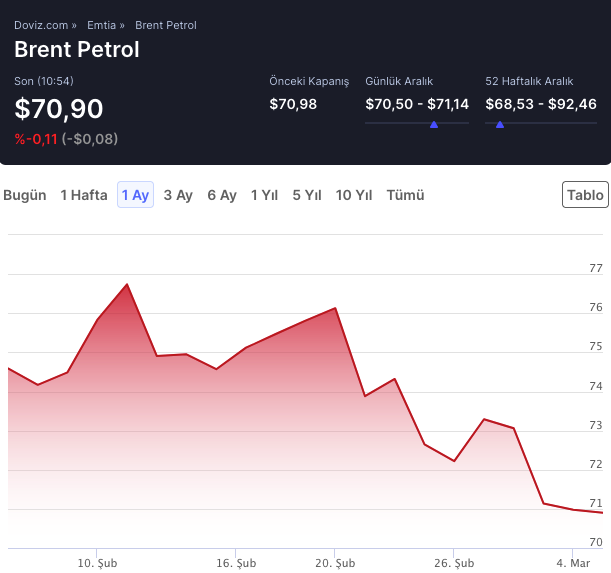Show all data with Tümü
The width and height of the screenshot is (611, 573).
(x=405, y=195)
